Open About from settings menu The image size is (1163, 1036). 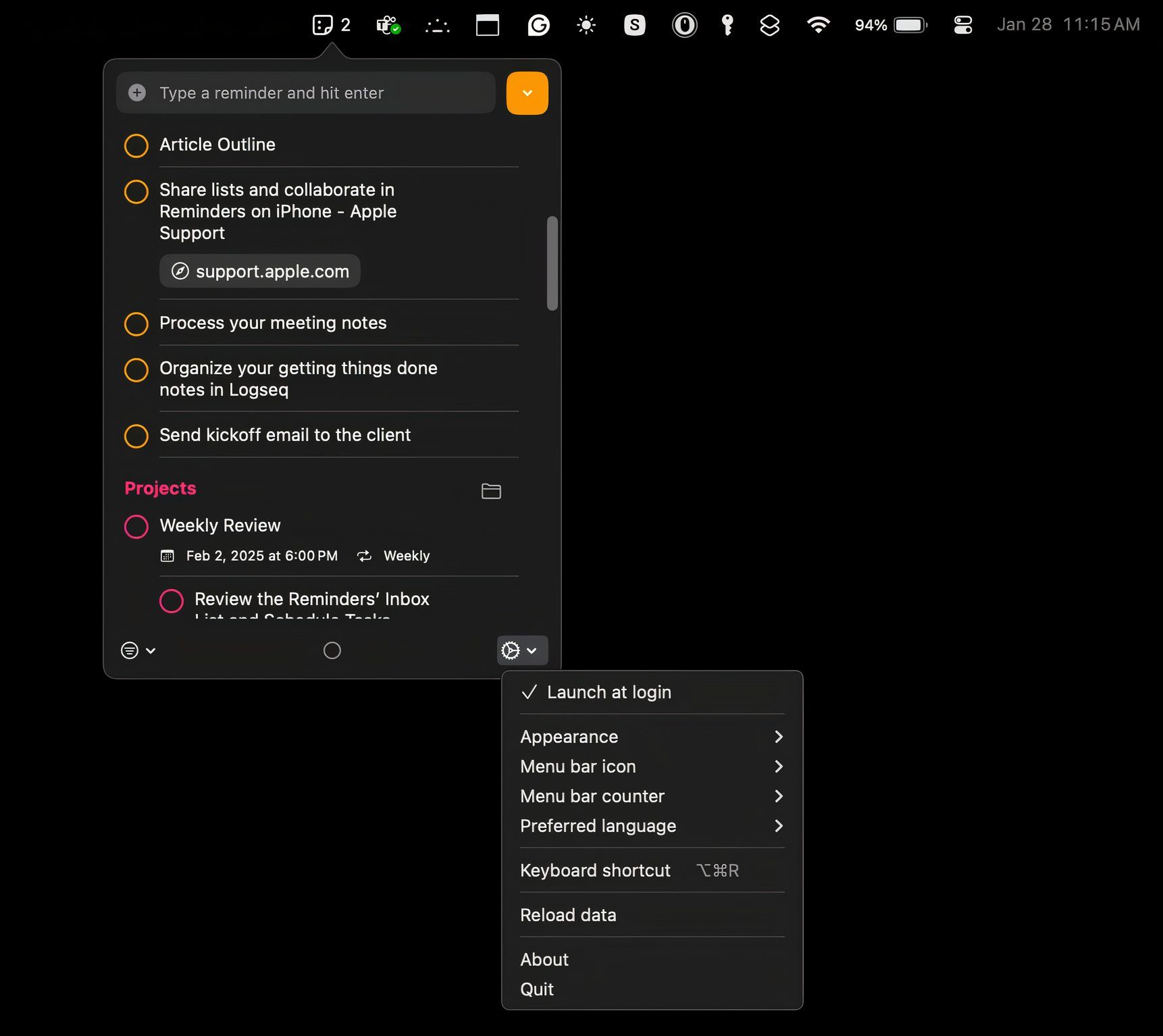click(652, 960)
